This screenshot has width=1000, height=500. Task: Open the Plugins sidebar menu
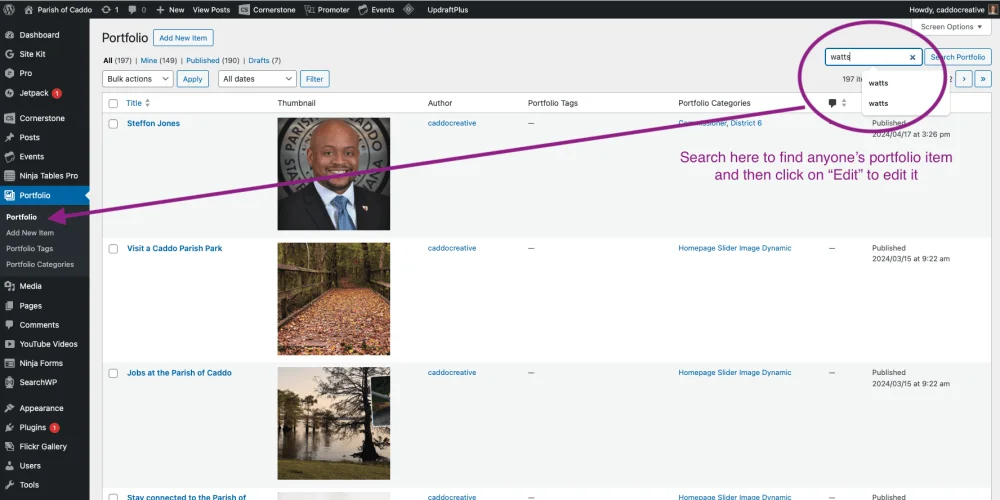tap(32, 427)
